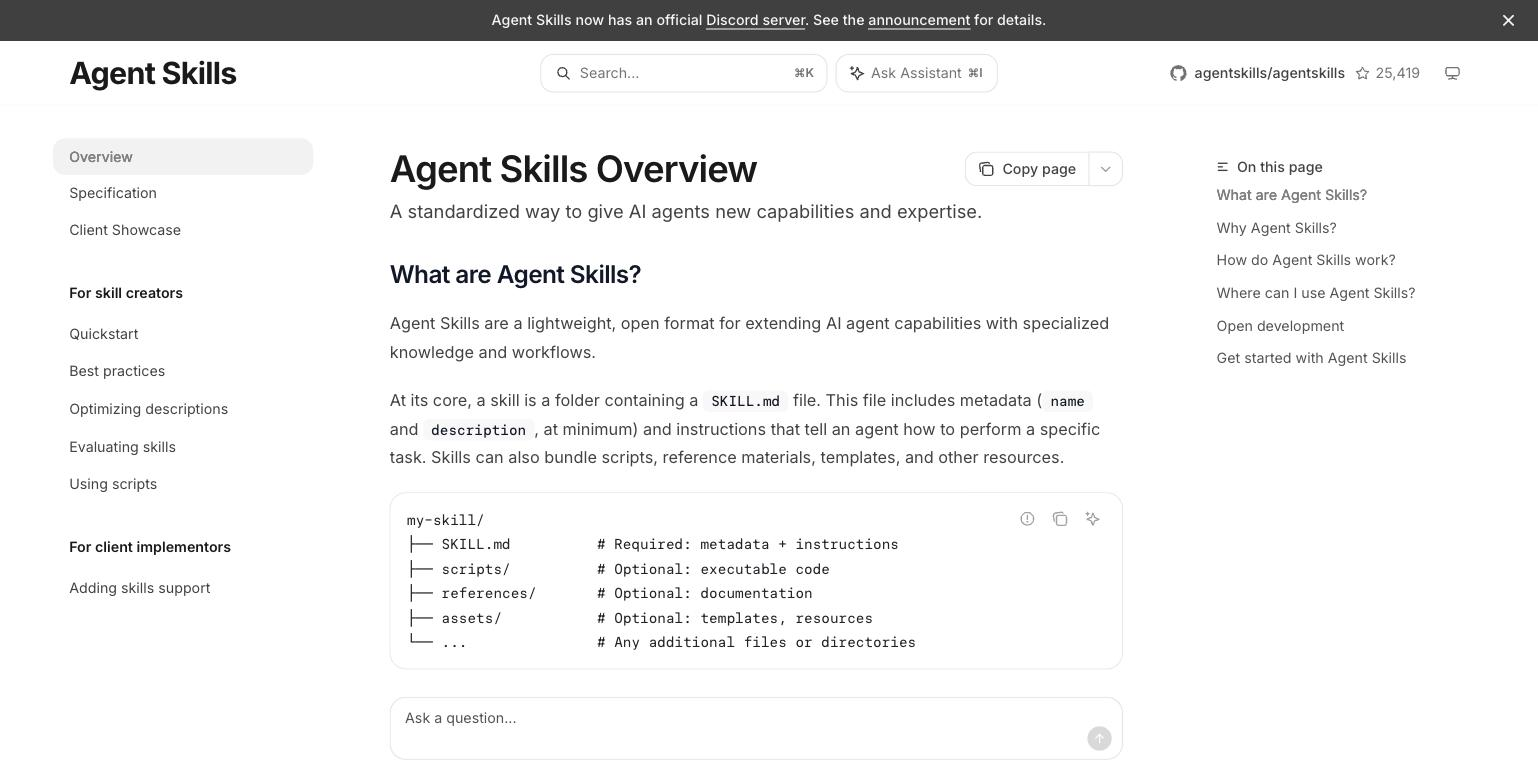The height and width of the screenshot is (784, 1538).
Task: Click the description inline code text
Action: (x=478, y=430)
